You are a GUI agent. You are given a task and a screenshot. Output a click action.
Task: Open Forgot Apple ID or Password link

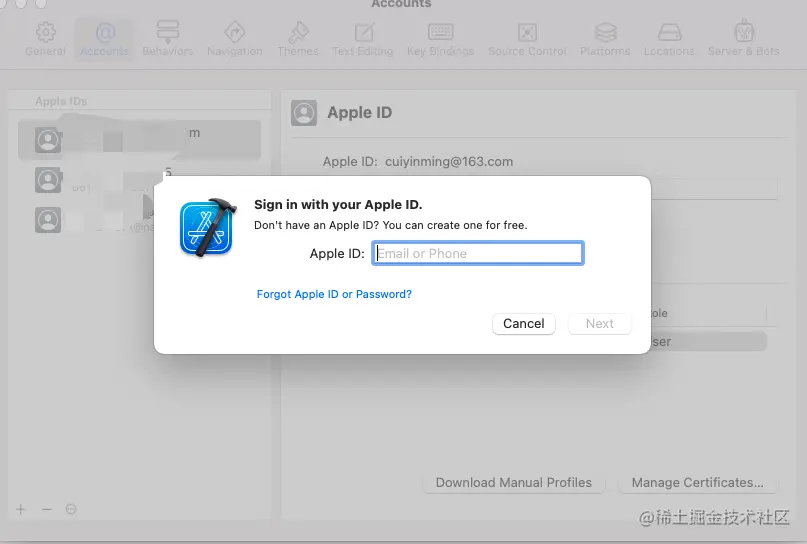click(334, 294)
